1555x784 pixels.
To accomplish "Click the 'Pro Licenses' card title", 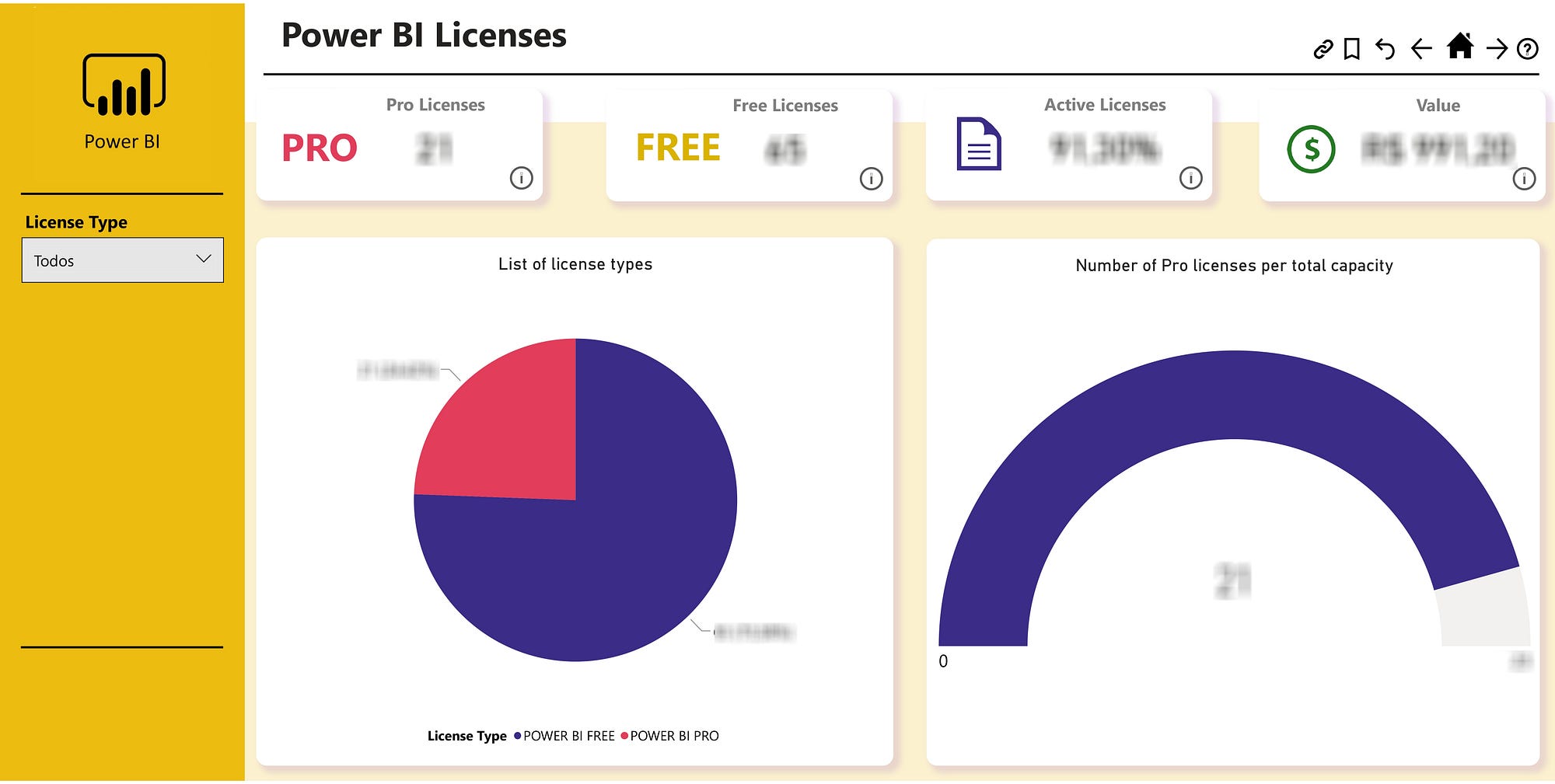I will (x=435, y=105).
